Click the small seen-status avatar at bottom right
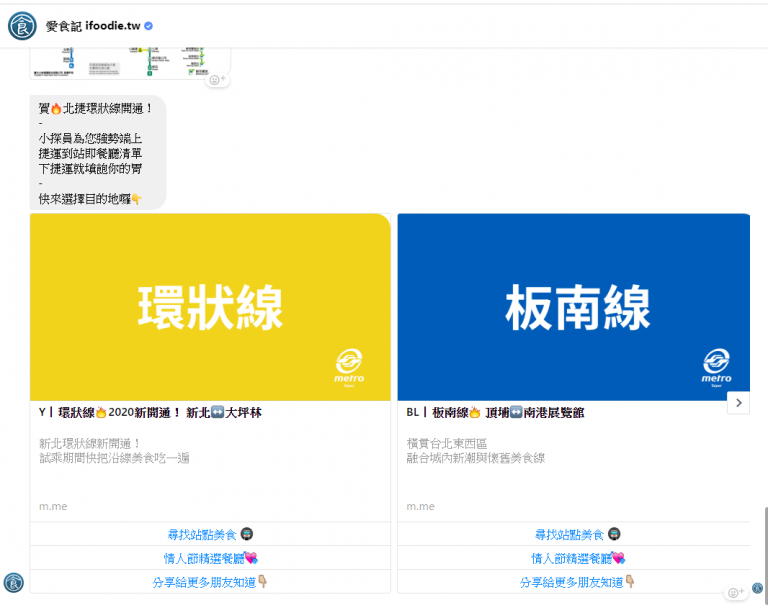 point(757,588)
